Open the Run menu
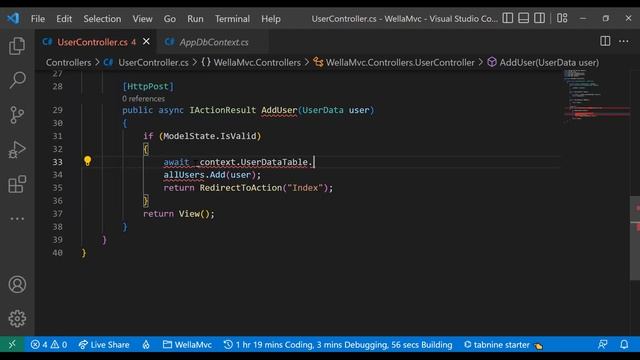Screen dimensions: 640x360 pyautogui.click(x=195, y=19)
